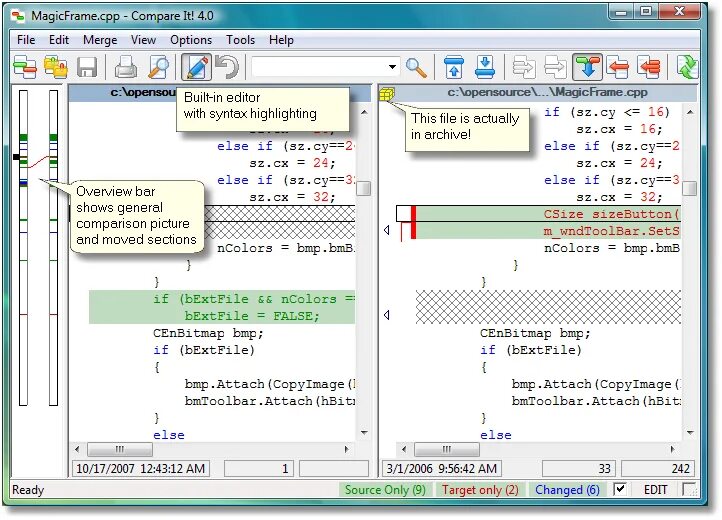Click left pane scroll up arrow
This screenshot has width=722, height=520.
[364, 112]
